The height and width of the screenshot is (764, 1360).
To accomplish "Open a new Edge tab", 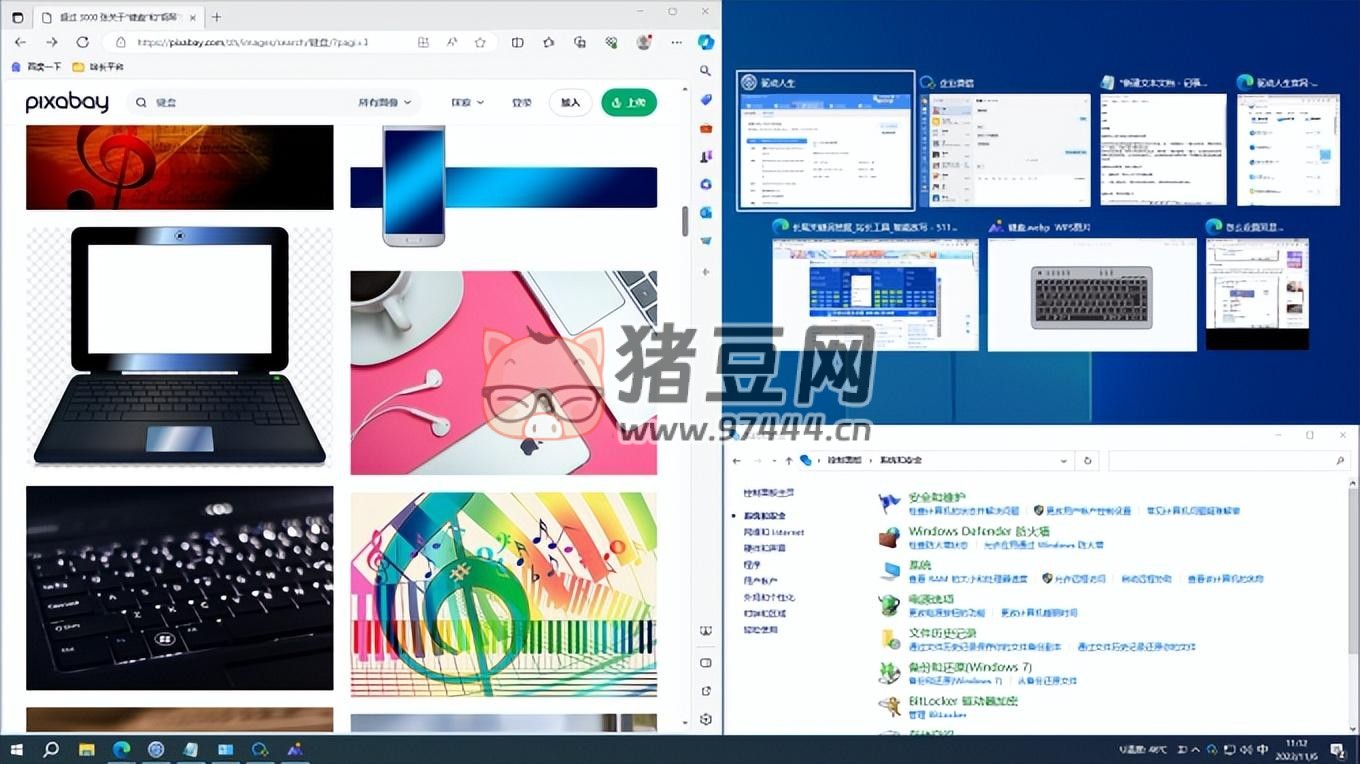I will coord(216,16).
